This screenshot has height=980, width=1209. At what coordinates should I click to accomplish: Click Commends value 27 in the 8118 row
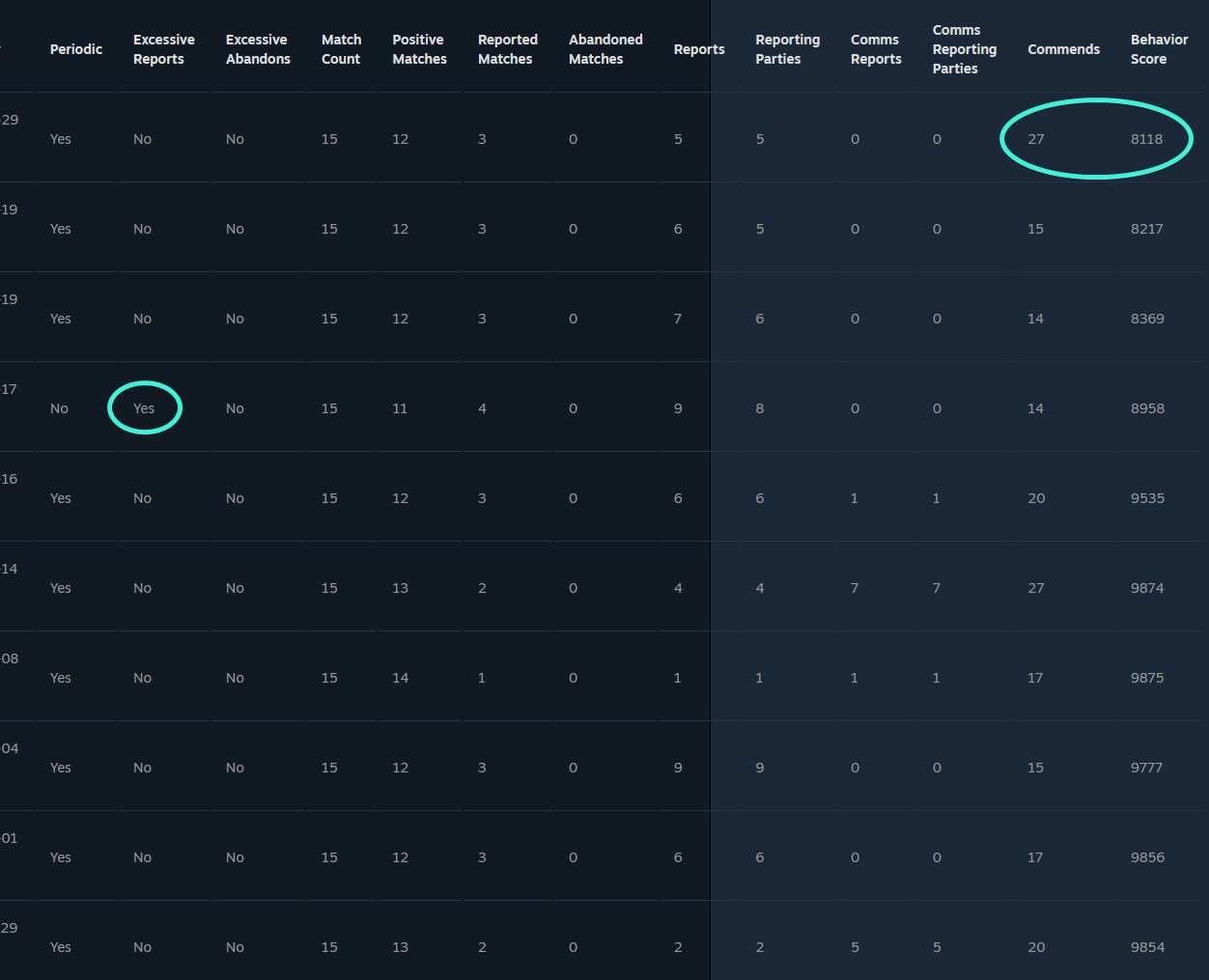click(1036, 139)
